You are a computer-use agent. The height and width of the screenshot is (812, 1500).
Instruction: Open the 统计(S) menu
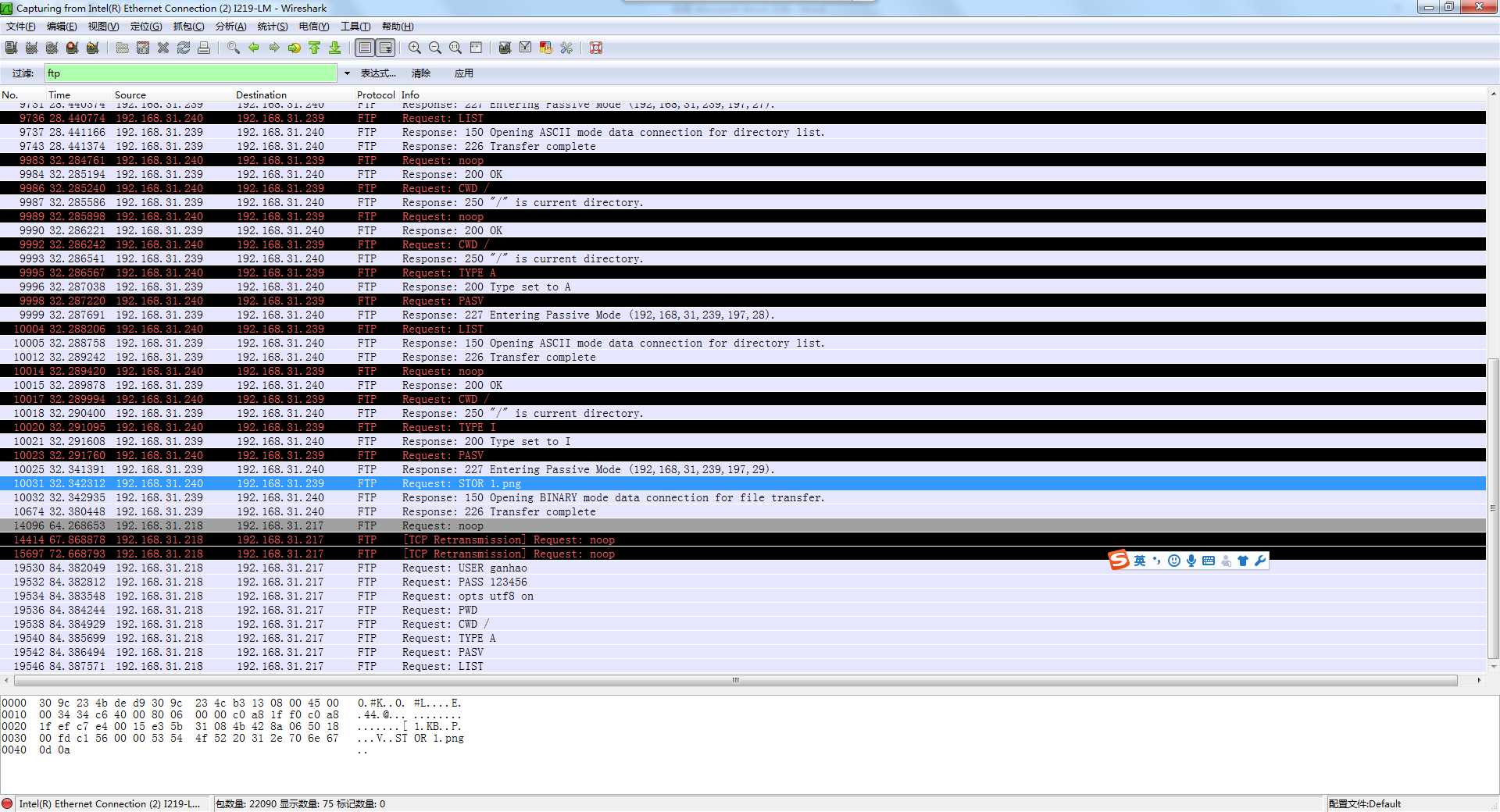[x=273, y=27]
